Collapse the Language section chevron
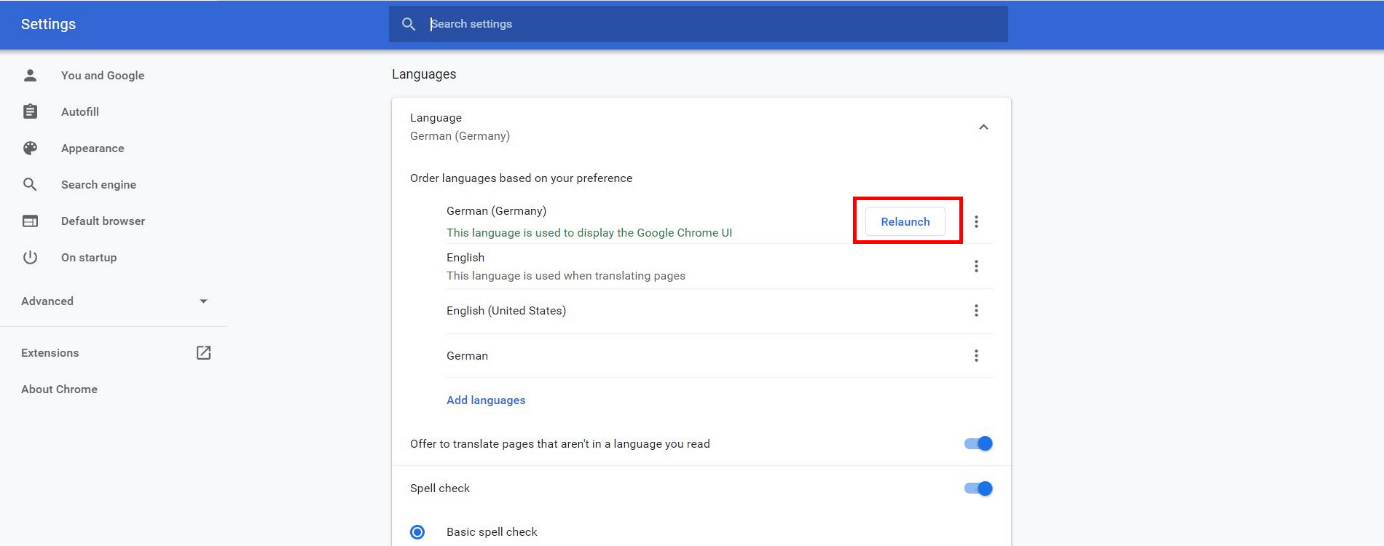This screenshot has width=1384, height=546. (983, 127)
